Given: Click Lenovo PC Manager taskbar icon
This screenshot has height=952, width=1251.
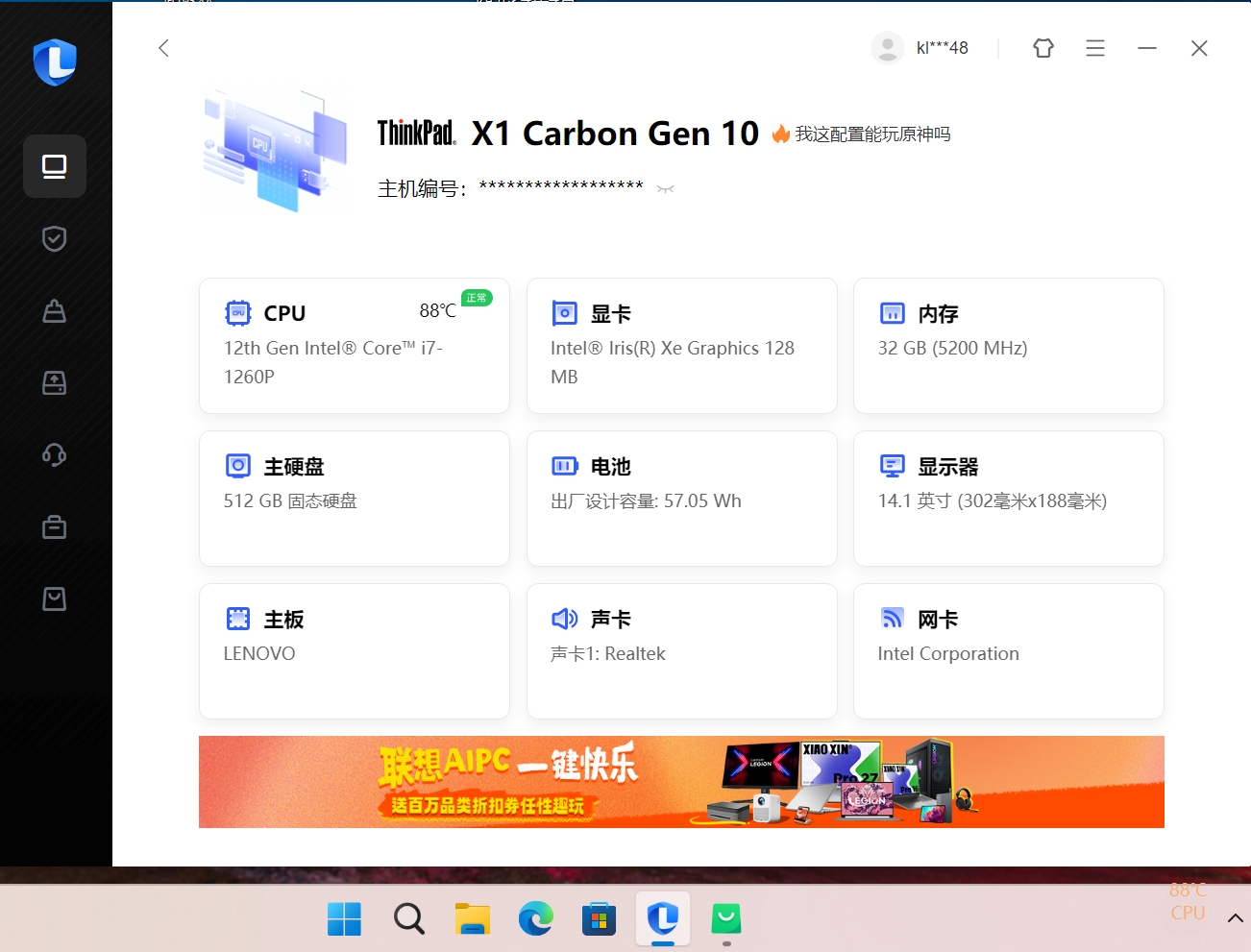Looking at the screenshot, I should tap(663, 919).
